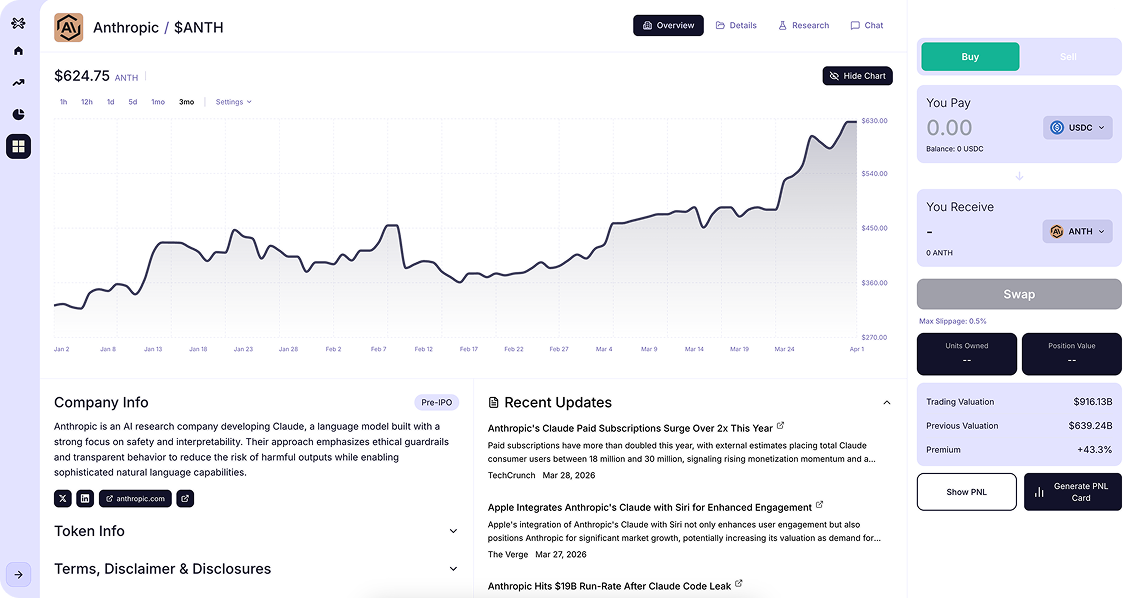
Task: Switch to the Research tab
Action: 803,25
